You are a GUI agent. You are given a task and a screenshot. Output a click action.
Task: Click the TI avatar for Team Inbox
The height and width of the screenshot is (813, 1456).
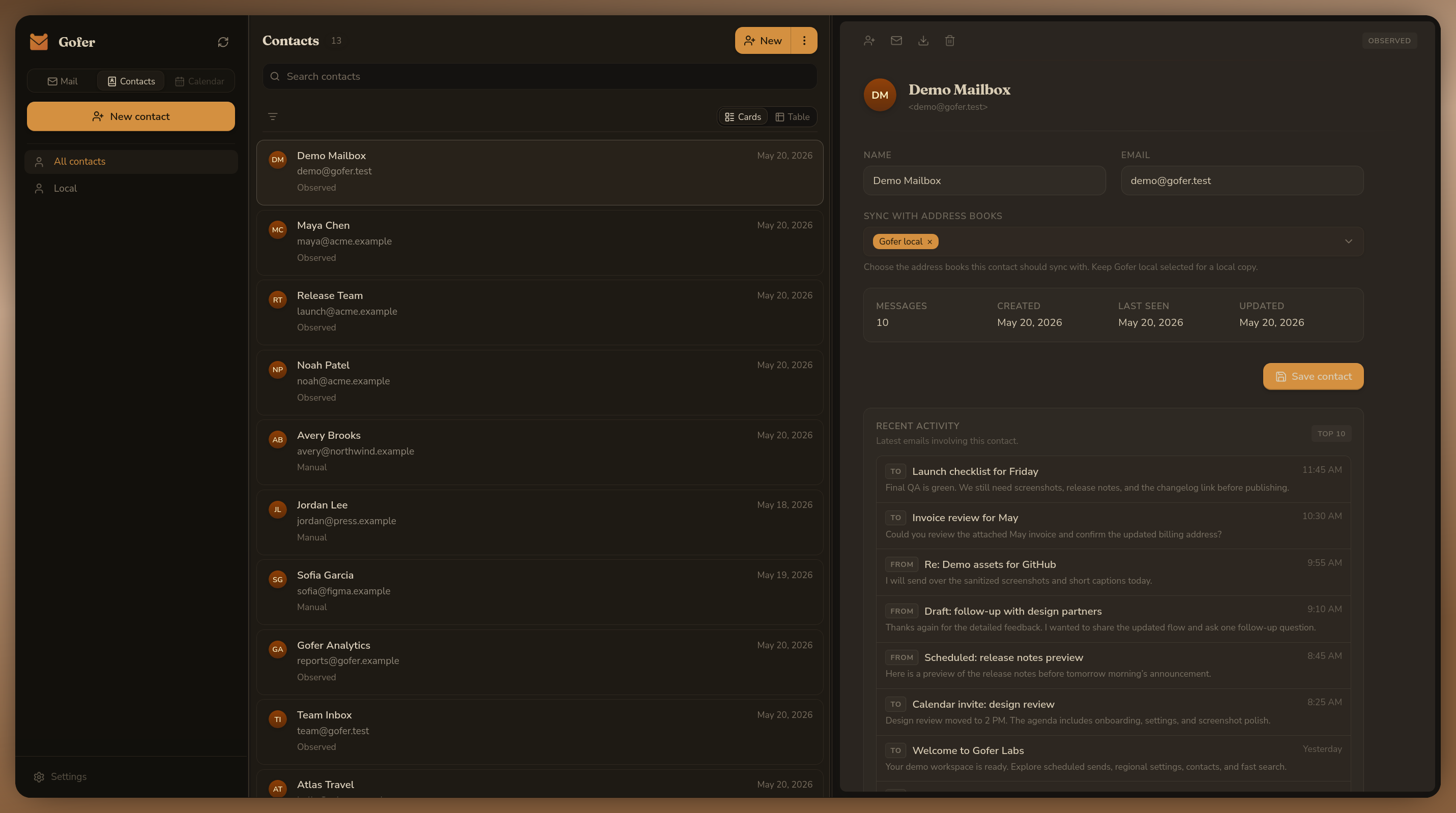278,719
